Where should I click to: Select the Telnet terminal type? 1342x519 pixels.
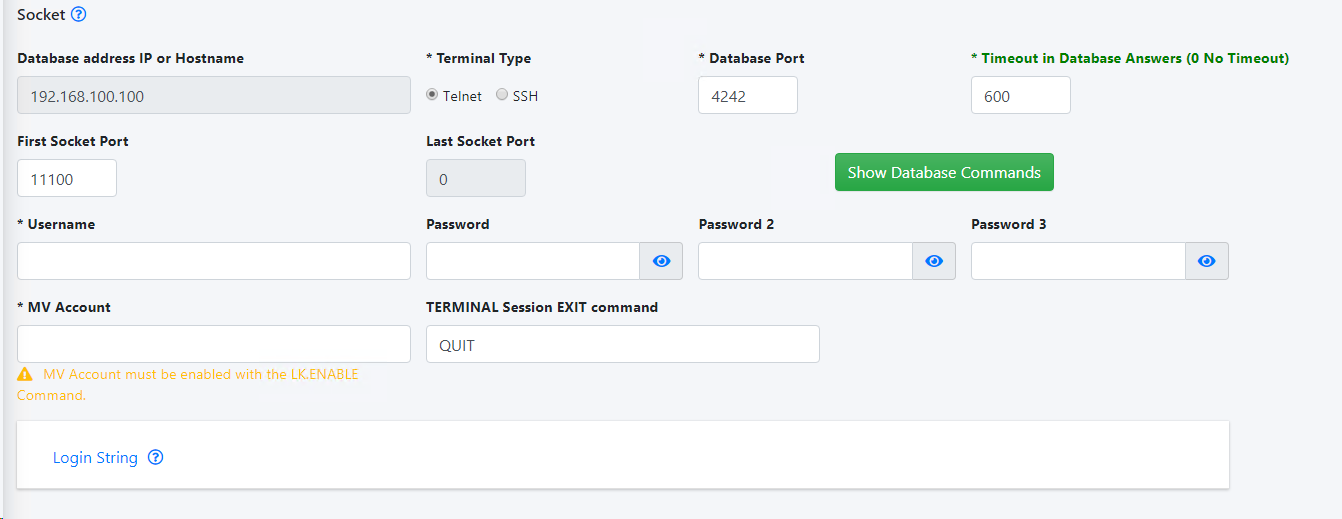(432, 95)
